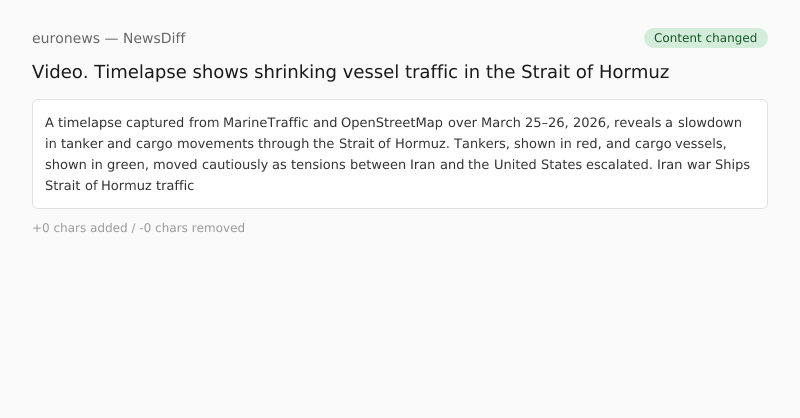Screen dimensions: 800x418
Task: Click the word "OpenStreetMap" in the summary
Action: point(392,123)
